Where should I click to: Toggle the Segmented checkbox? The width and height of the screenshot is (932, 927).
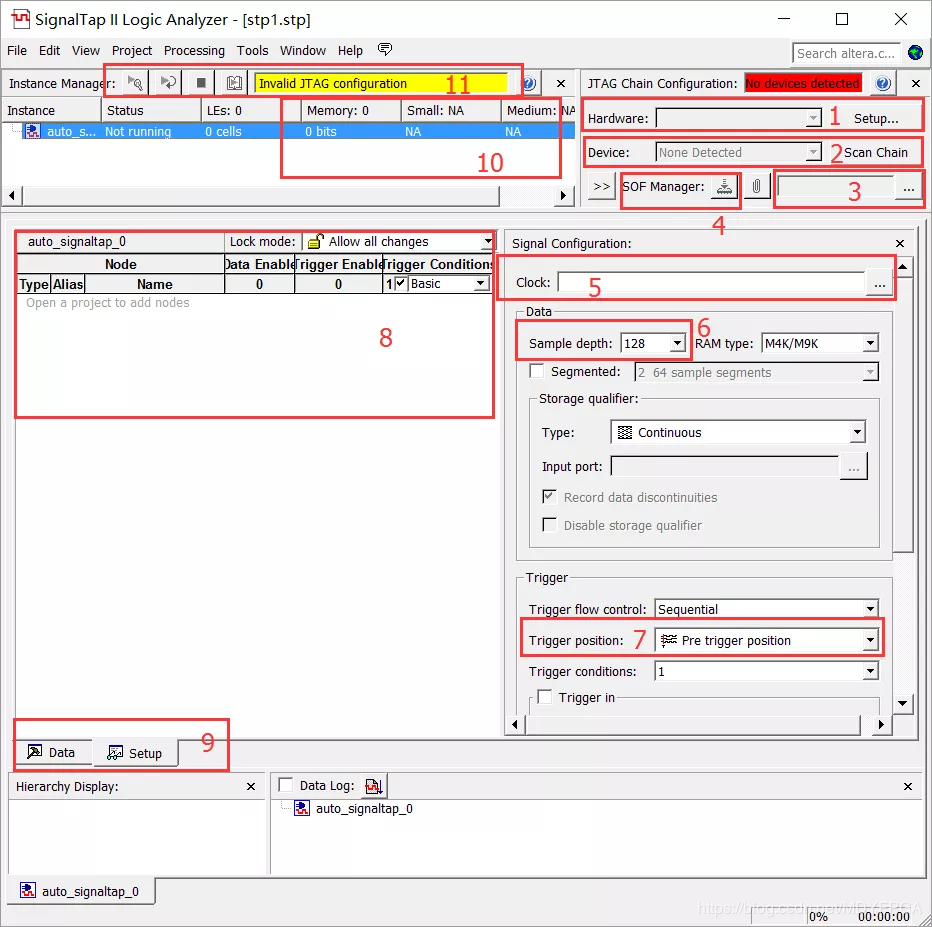coord(537,371)
